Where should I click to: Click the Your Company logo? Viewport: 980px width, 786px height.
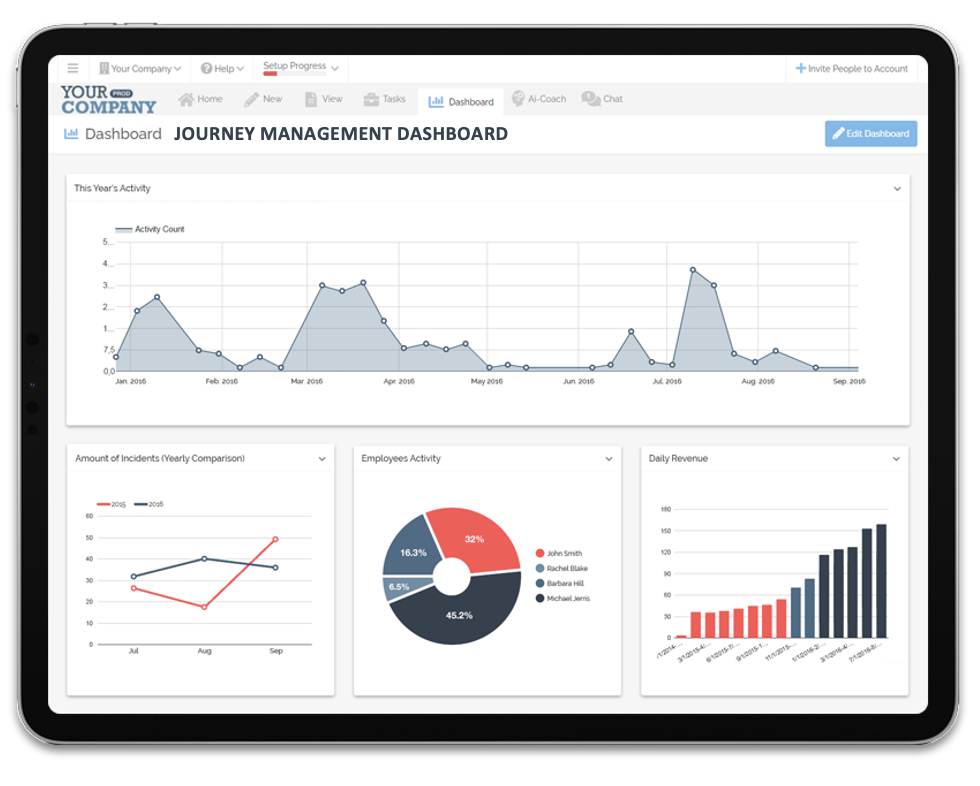coord(108,99)
